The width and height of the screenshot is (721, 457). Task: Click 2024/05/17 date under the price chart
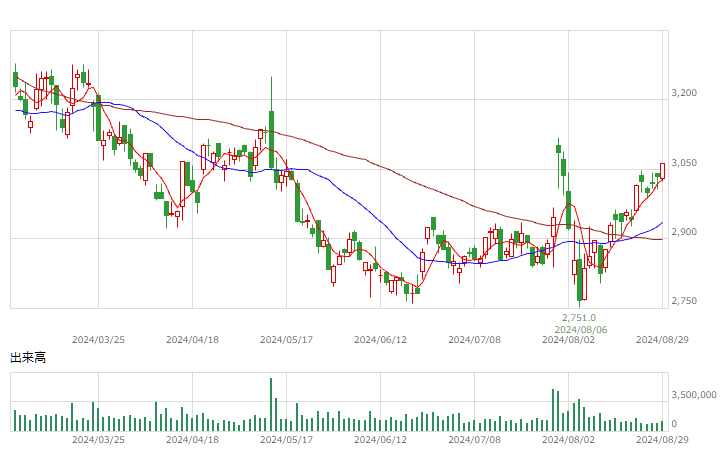click(286, 340)
